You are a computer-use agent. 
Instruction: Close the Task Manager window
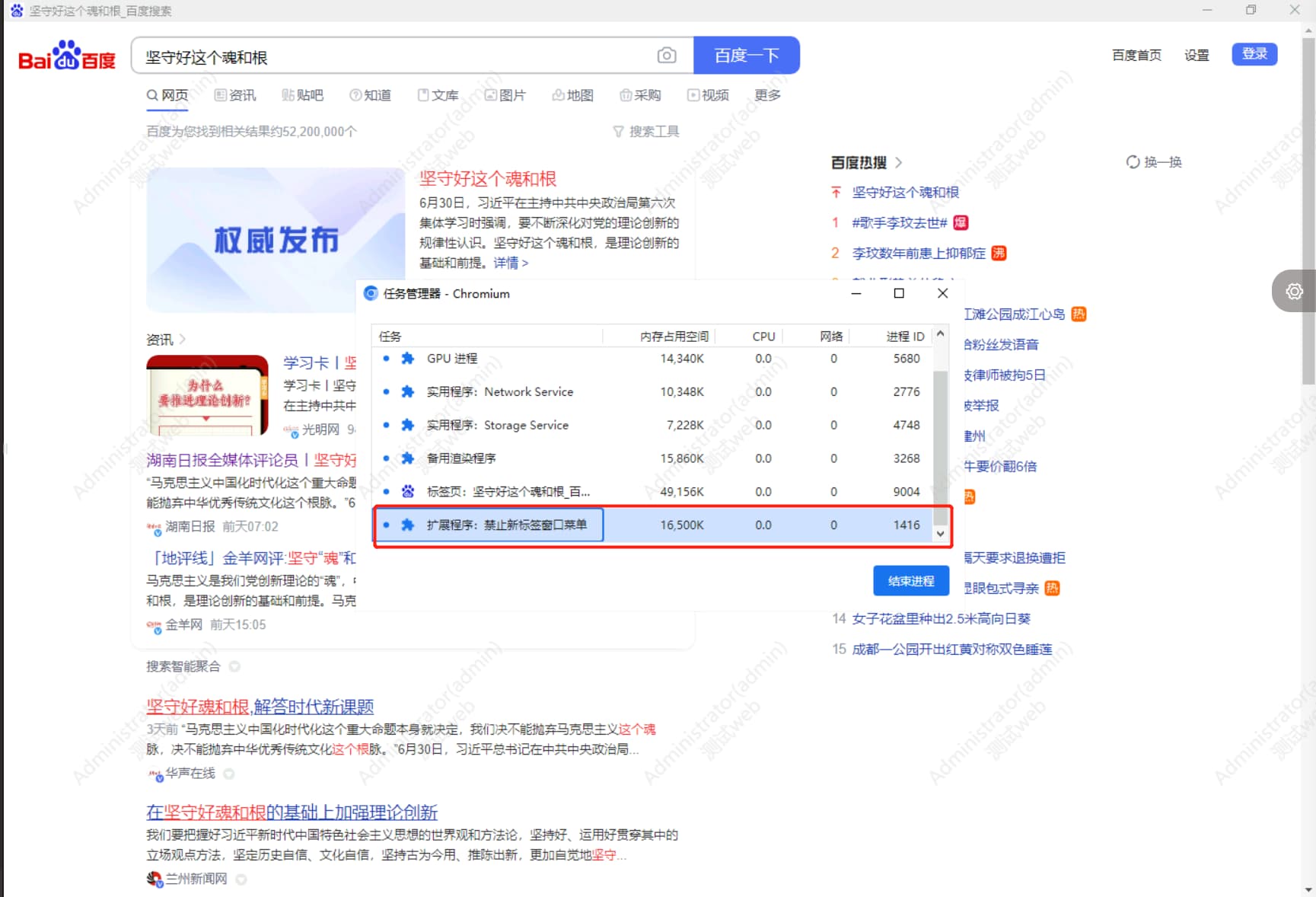[x=942, y=293]
